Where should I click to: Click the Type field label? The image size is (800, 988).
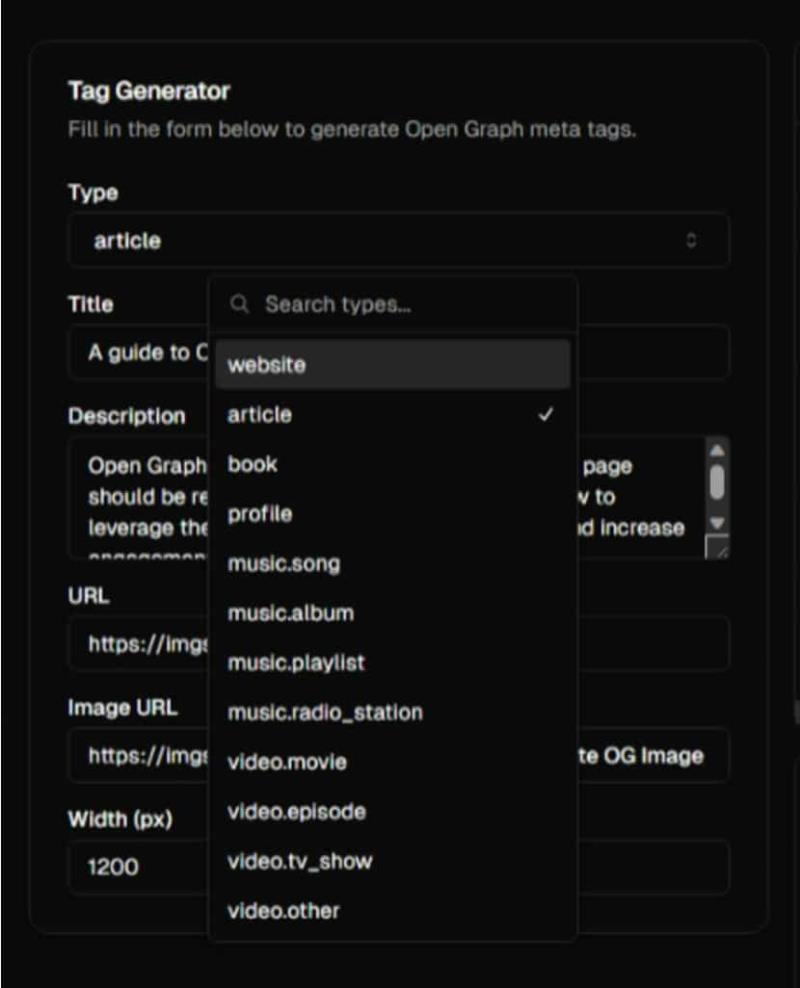(x=93, y=192)
